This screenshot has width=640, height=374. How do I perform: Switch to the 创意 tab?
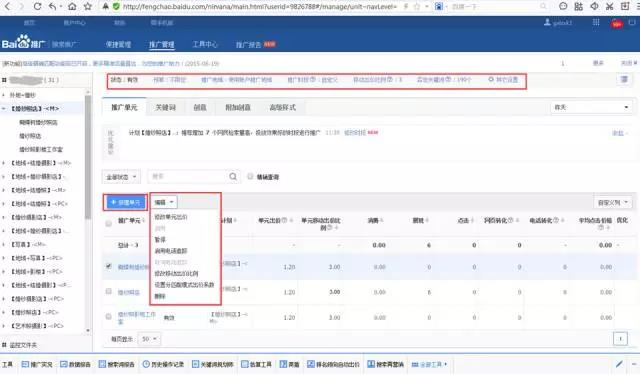pos(200,107)
